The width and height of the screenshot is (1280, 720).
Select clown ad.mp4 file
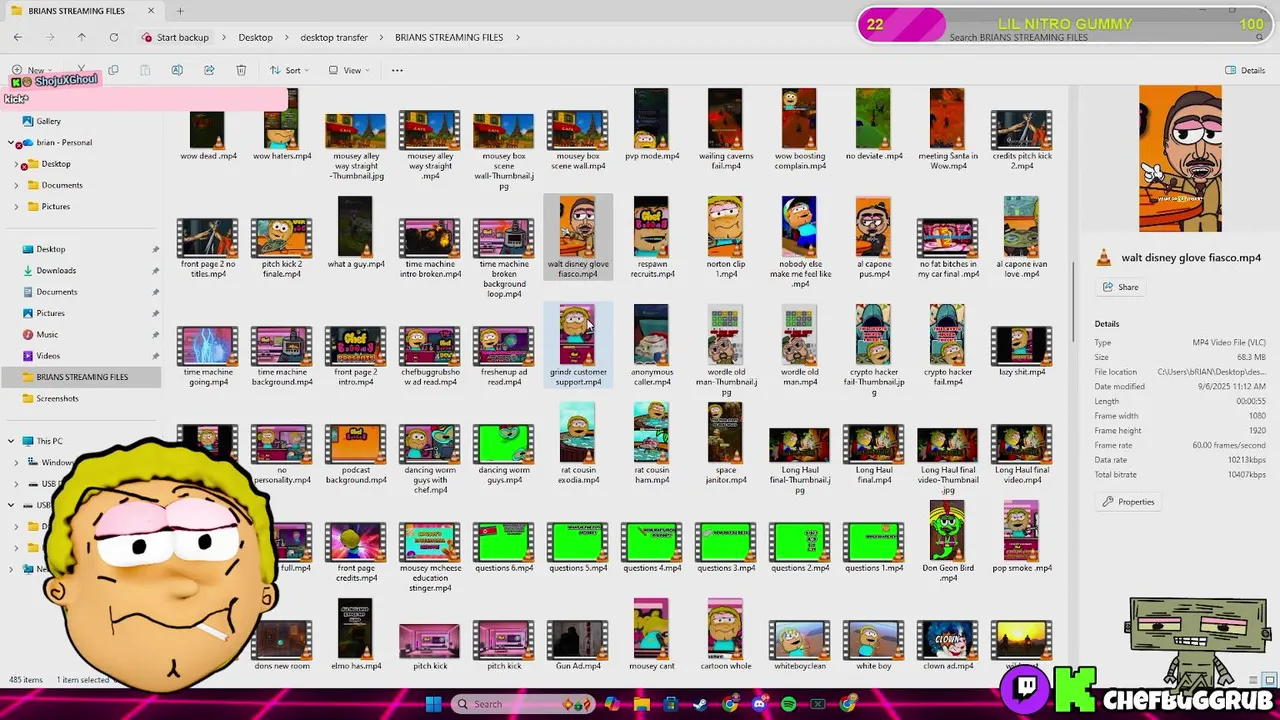947,645
